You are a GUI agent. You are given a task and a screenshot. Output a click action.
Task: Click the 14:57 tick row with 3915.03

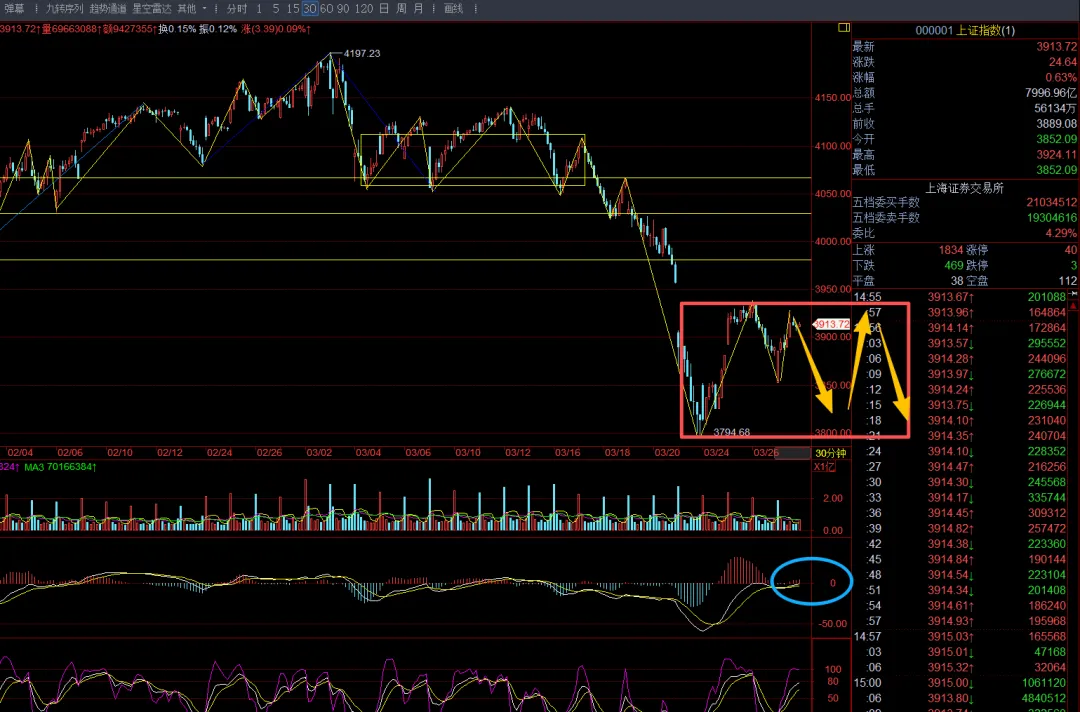(960, 636)
